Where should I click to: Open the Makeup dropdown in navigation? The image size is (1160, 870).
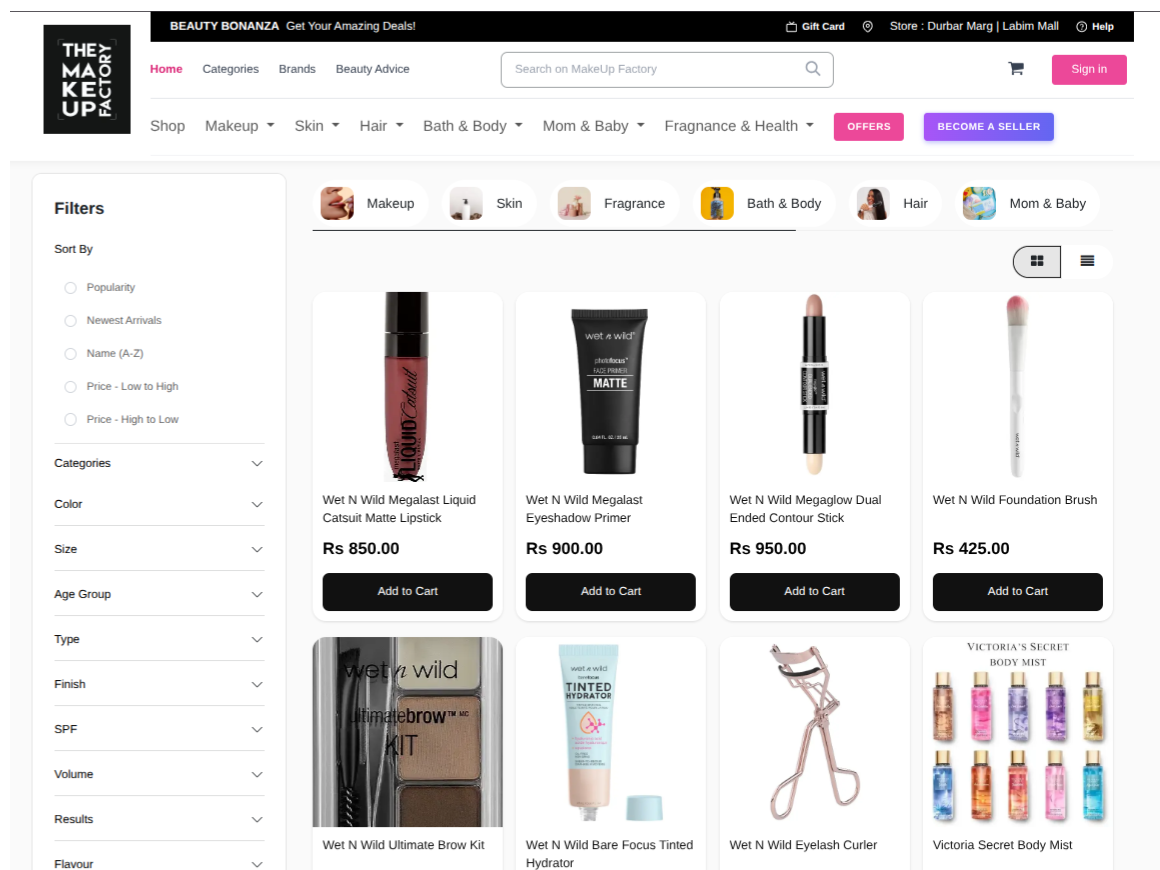(240, 127)
